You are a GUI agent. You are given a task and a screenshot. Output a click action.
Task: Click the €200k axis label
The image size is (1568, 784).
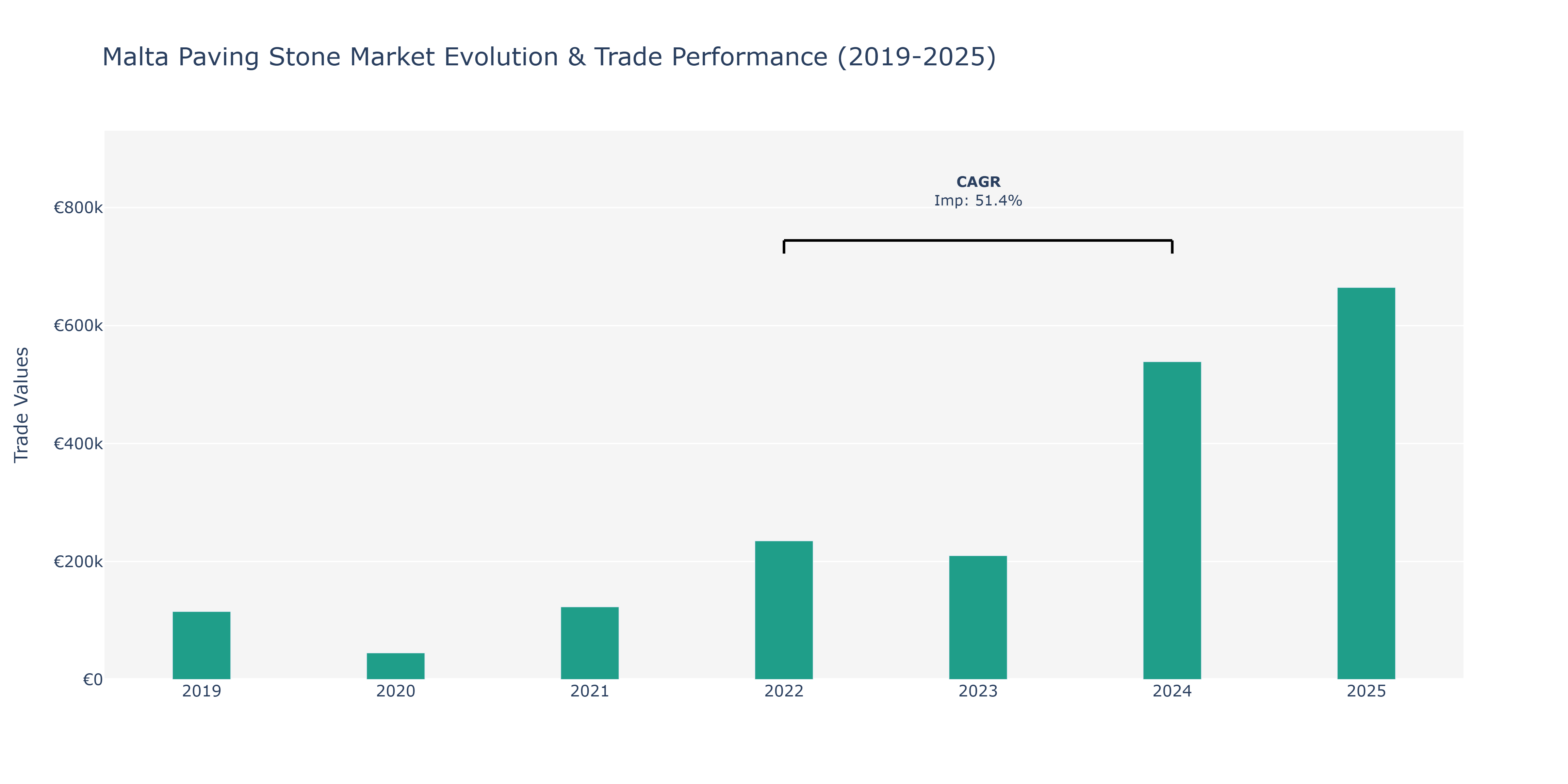tap(78, 562)
